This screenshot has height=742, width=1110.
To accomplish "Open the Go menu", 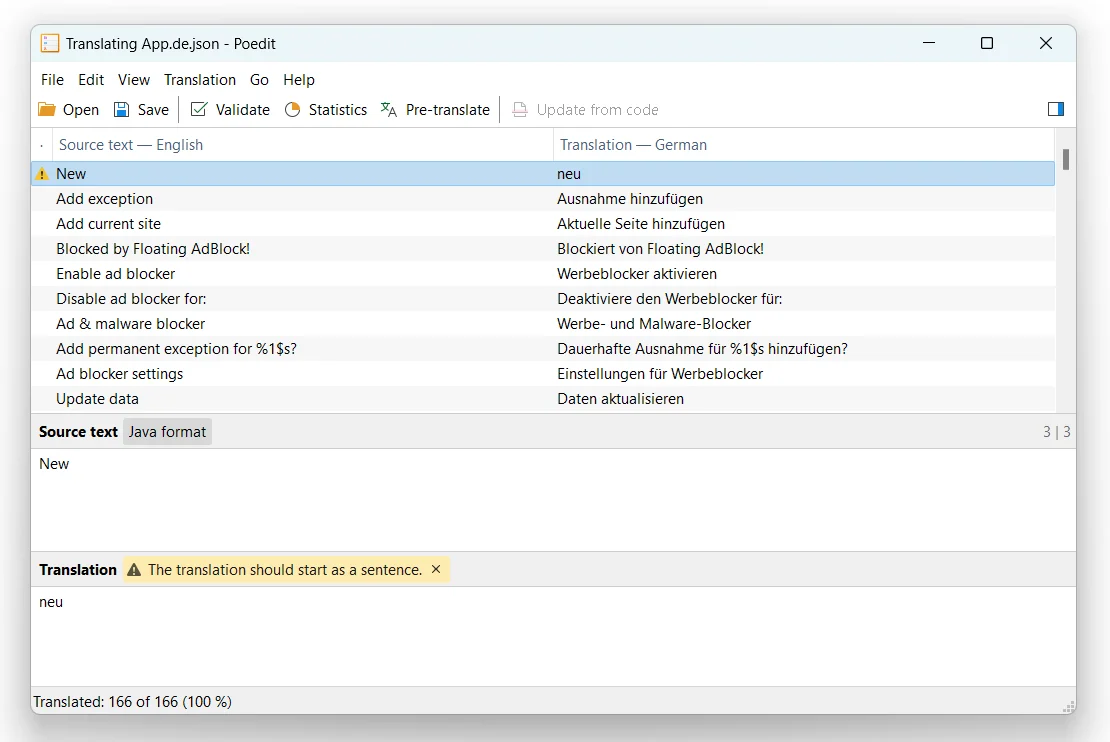I will click(259, 79).
